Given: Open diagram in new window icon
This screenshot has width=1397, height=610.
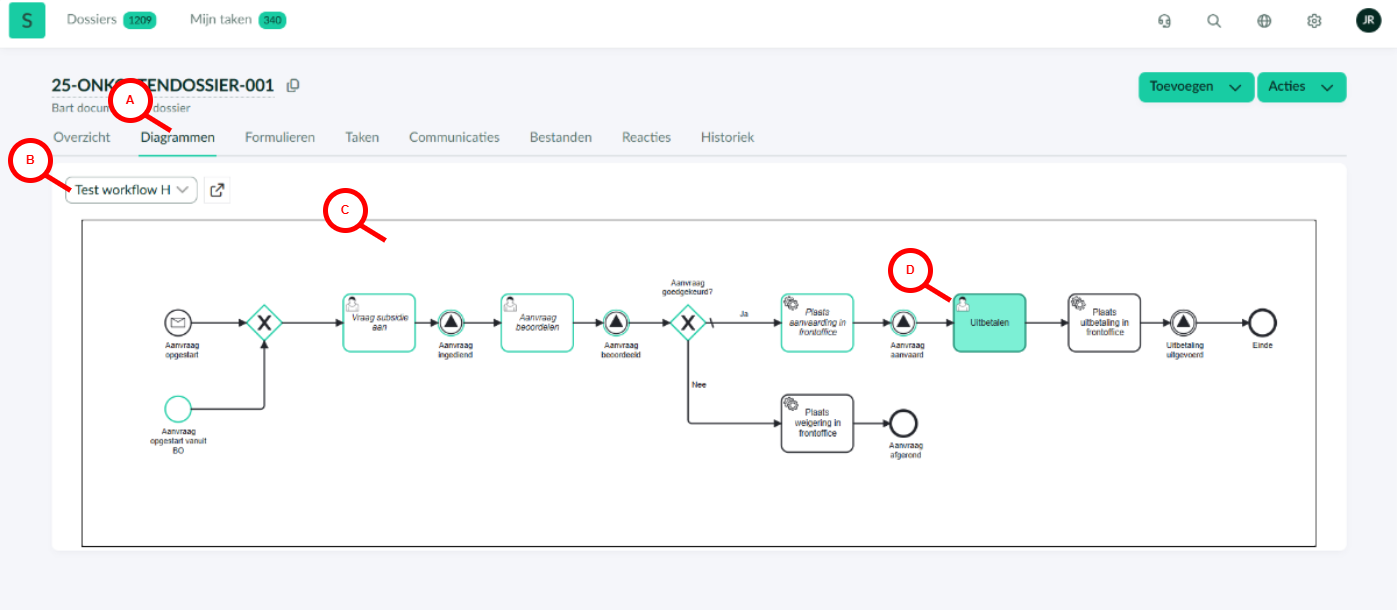Looking at the screenshot, I should click(217, 190).
